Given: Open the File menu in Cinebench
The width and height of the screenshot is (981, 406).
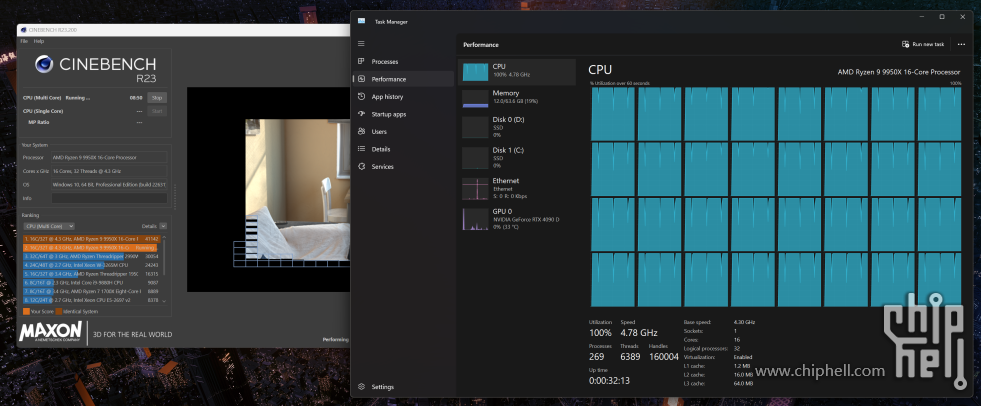Looking at the screenshot, I should click(24, 41).
